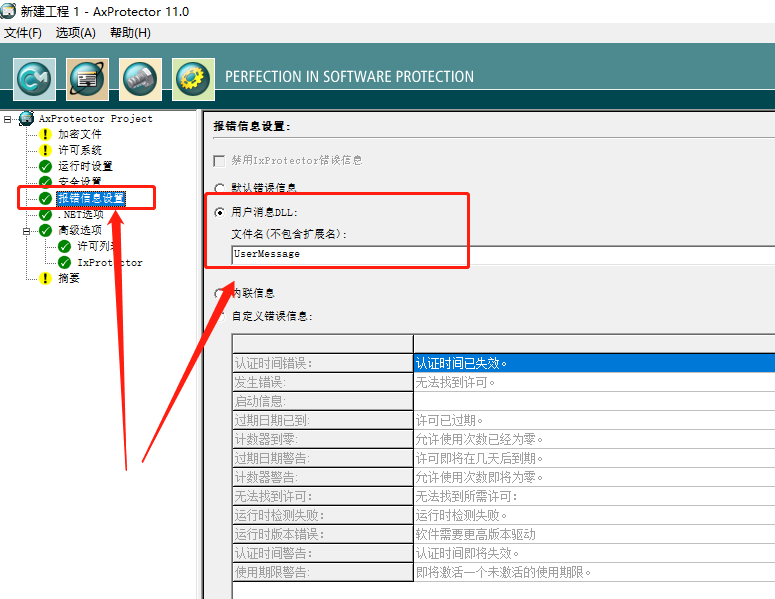Click green check icon beside 高级选项
The height and width of the screenshot is (599, 775).
coord(45,230)
